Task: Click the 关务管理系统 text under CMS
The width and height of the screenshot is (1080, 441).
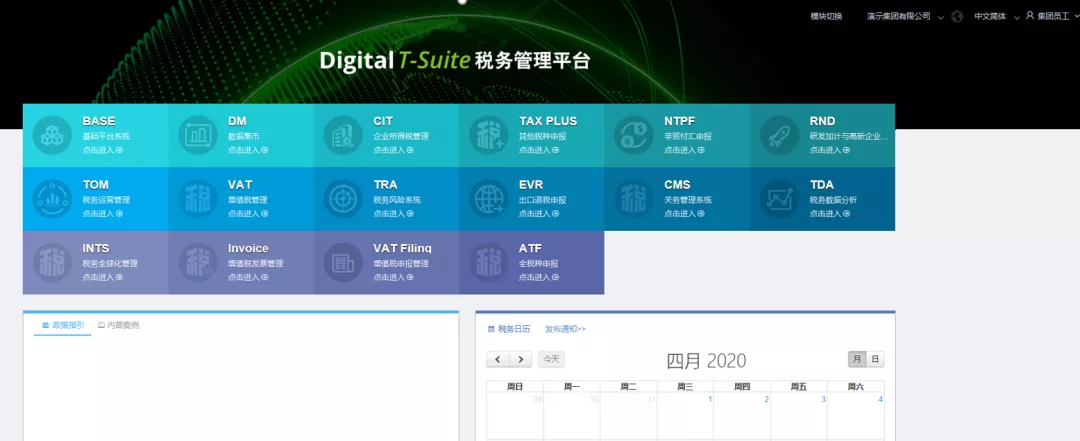Action: point(688,201)
